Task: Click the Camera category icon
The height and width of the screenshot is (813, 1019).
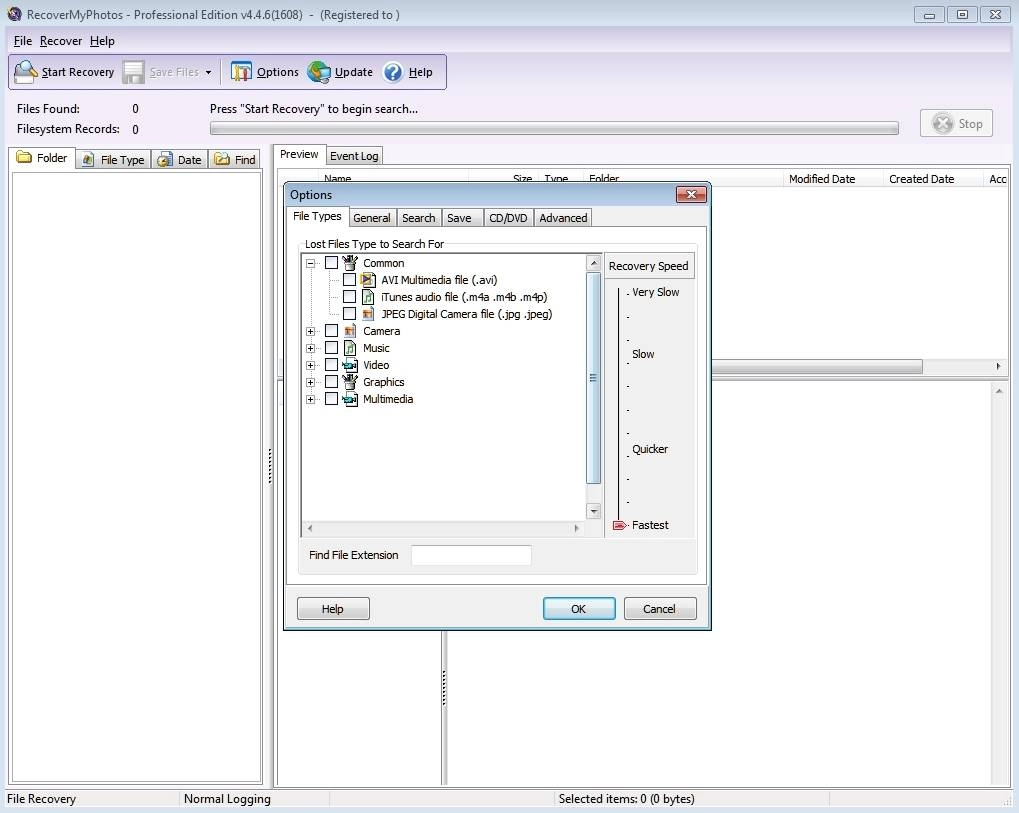Action: click(x=350, y=331)
